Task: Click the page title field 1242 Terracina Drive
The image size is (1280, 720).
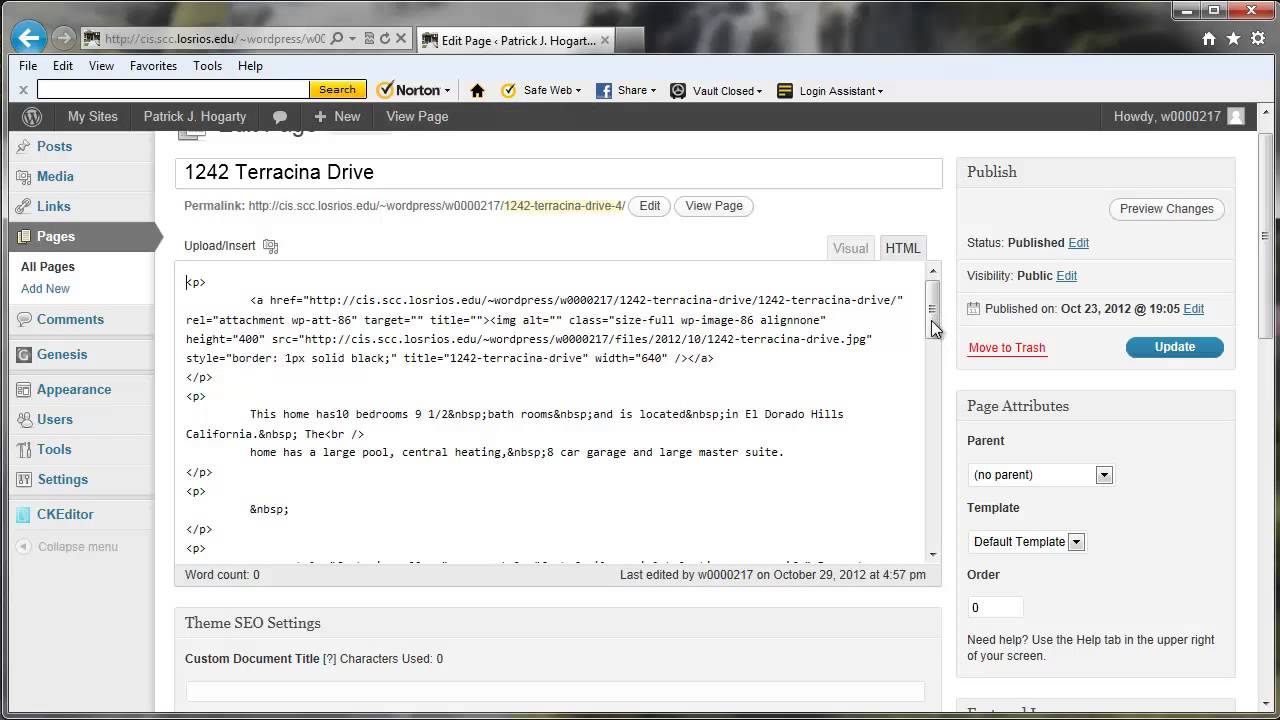Action: pyautogui.click(x=559, y=172)
